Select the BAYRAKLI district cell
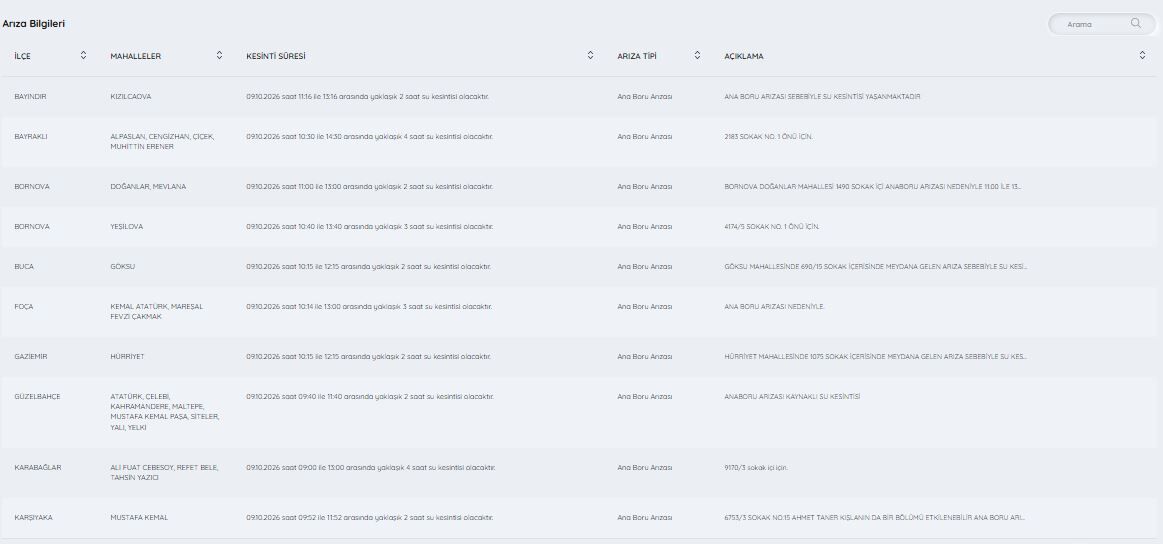Screen dimensions: 1163x544 pos(31,137)
